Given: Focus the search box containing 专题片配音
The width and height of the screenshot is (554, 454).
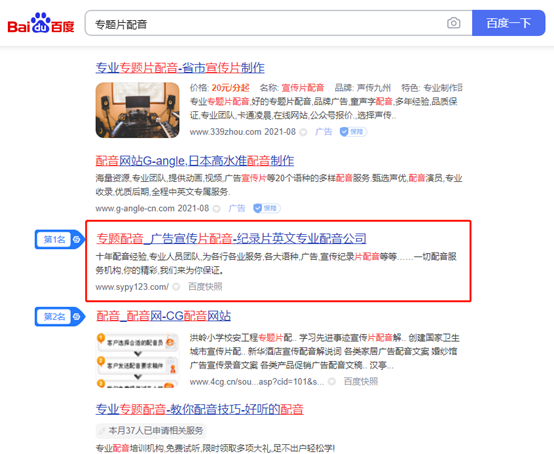Looking at the screenshot, I should click(278, 23).
